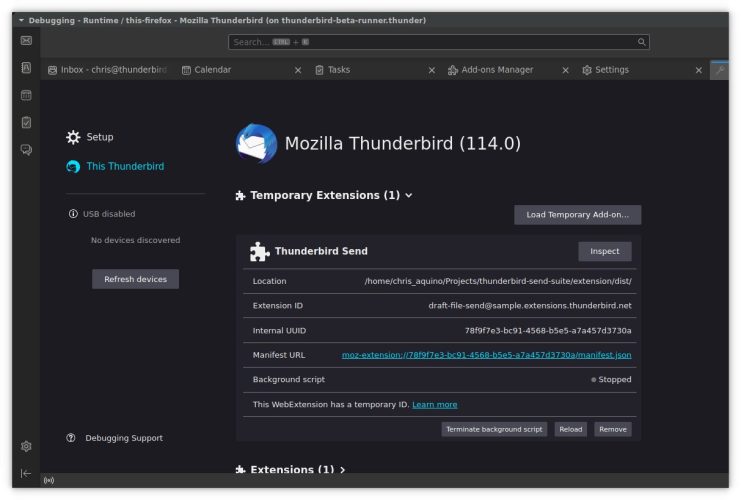Click the USB disabled info icon
Image resolution: width=741 pixels, height=500 pixels.
(73, 214)
